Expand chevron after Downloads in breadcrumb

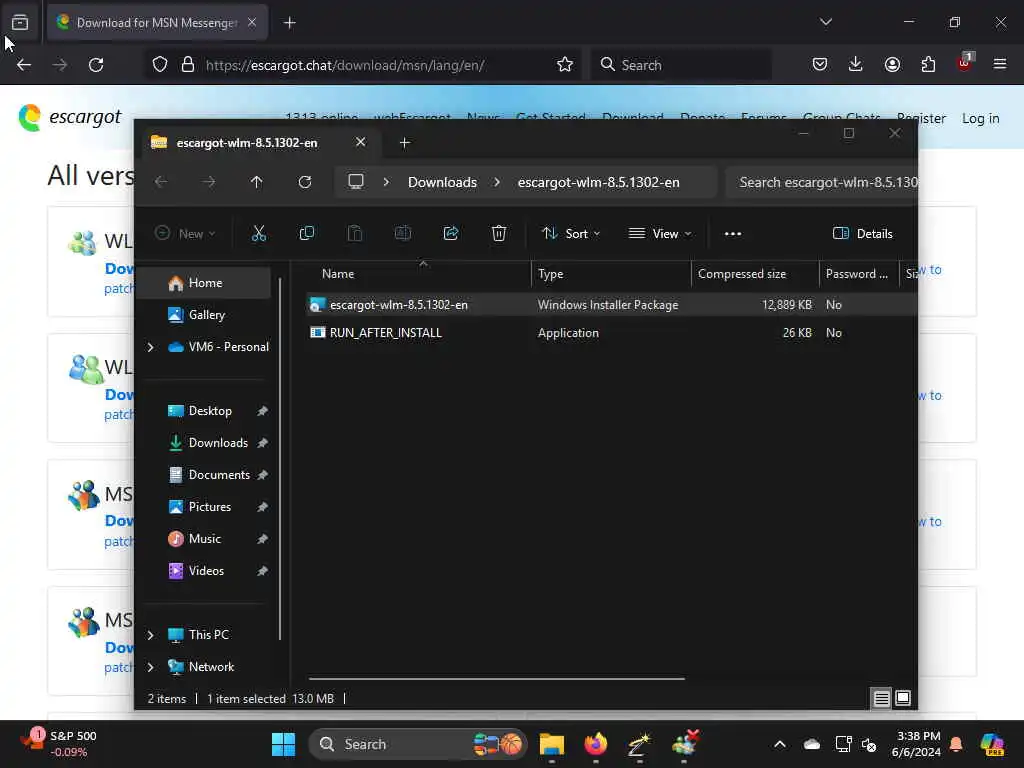[x=497, y=182]
